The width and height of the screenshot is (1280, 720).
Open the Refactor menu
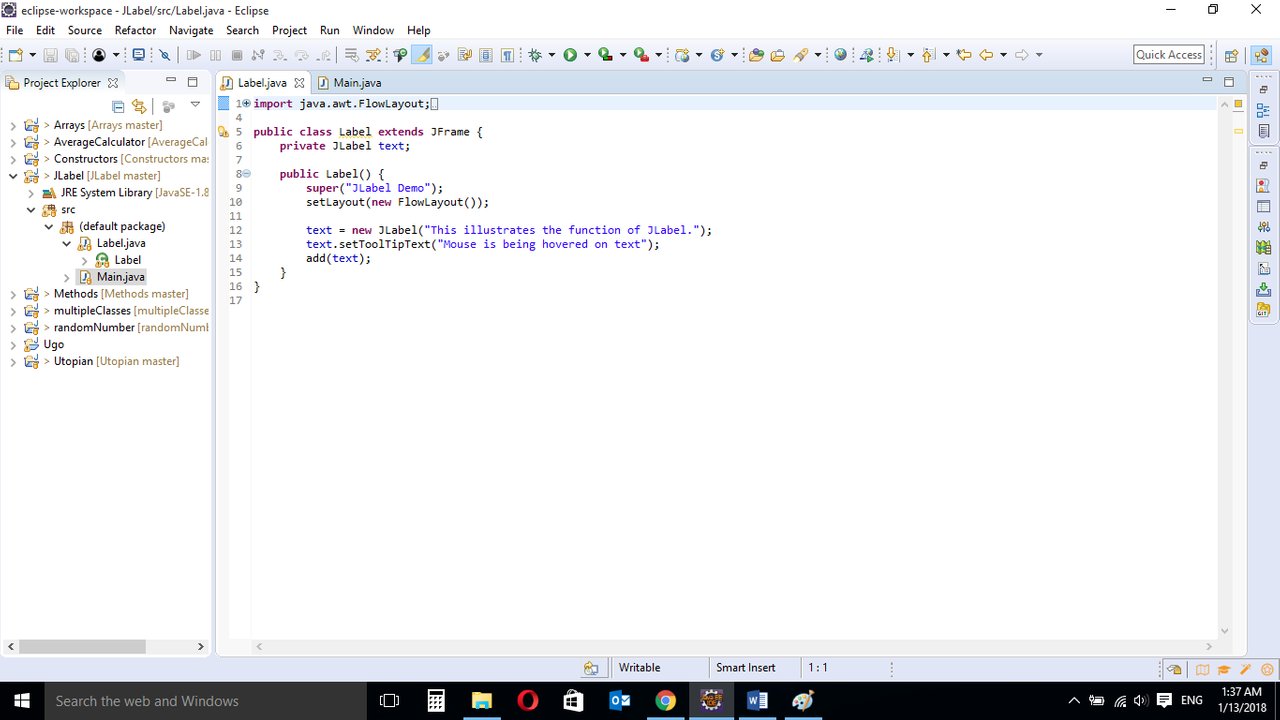click(x=137, y=30)
